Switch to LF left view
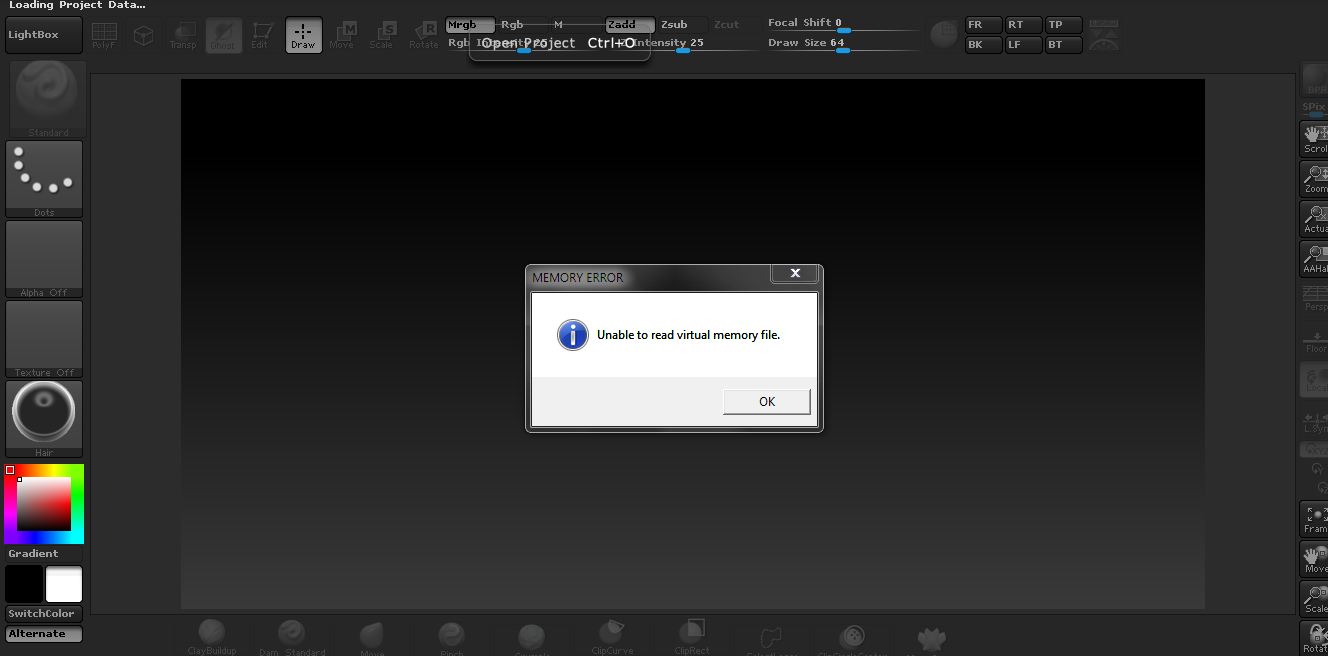This screenshot has height=656, width=1328. 1023,45
